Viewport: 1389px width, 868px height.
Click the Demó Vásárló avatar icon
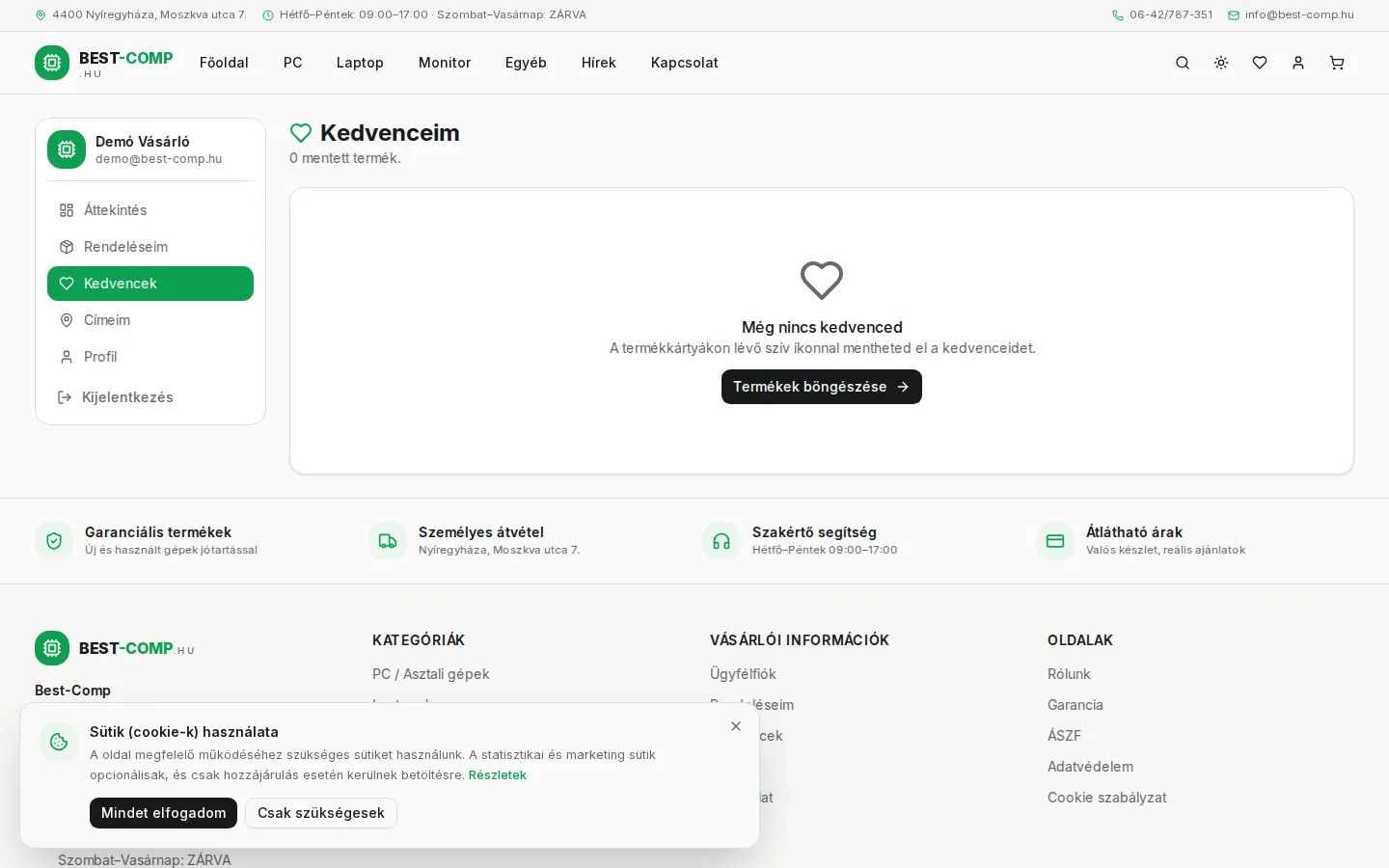[x=67, y=149]
